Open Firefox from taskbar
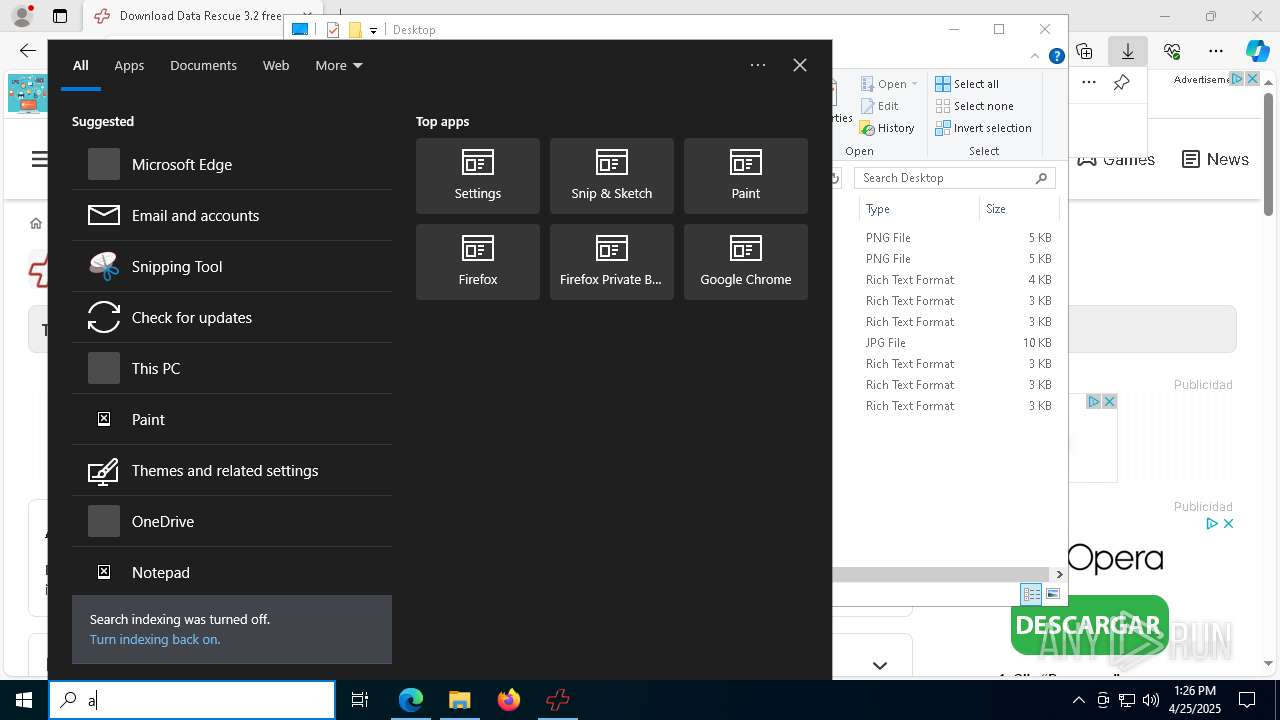1280x720 pixels. pyautogui.click(x=509, y=700)
